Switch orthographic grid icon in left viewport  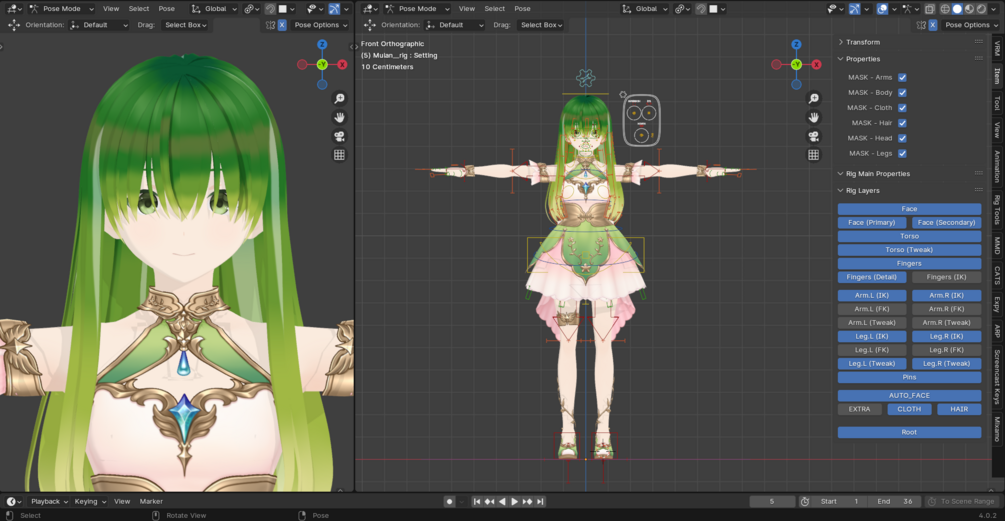pyautogui.click(x=339, y=154)
